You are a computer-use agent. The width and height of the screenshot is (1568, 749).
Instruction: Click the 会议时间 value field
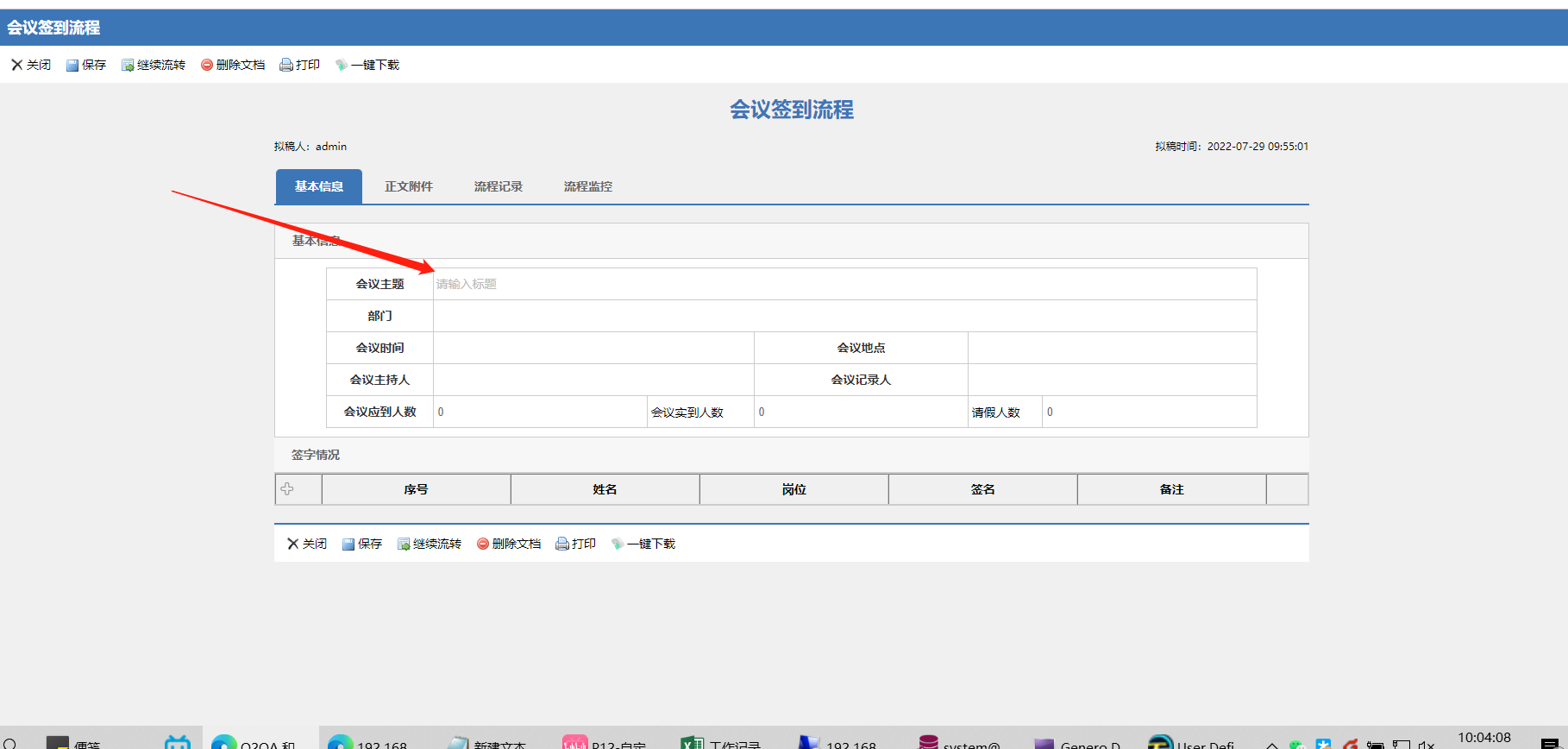coord(593,348)
